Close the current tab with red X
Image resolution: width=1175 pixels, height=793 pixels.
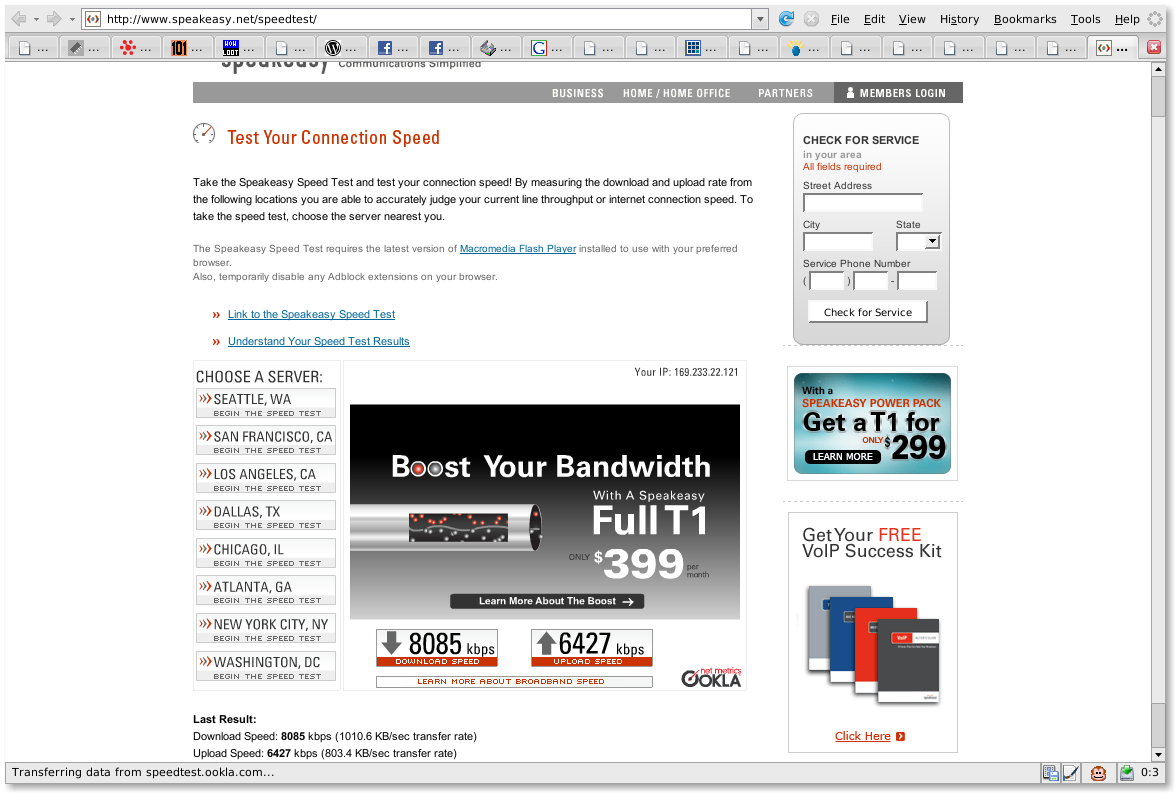[1154, 48]
